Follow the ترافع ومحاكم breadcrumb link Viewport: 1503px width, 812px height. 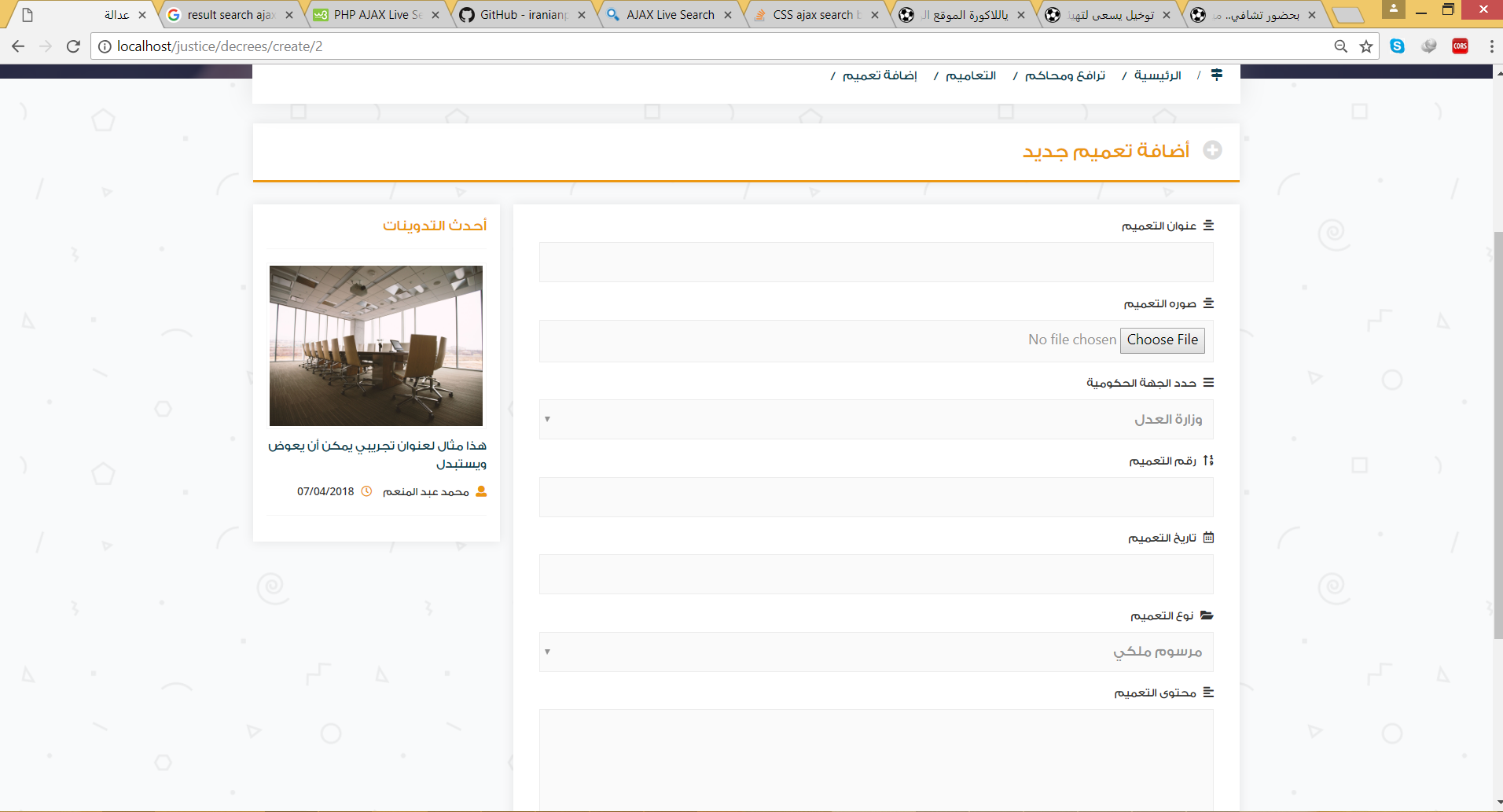click(x=1064, y=75)
